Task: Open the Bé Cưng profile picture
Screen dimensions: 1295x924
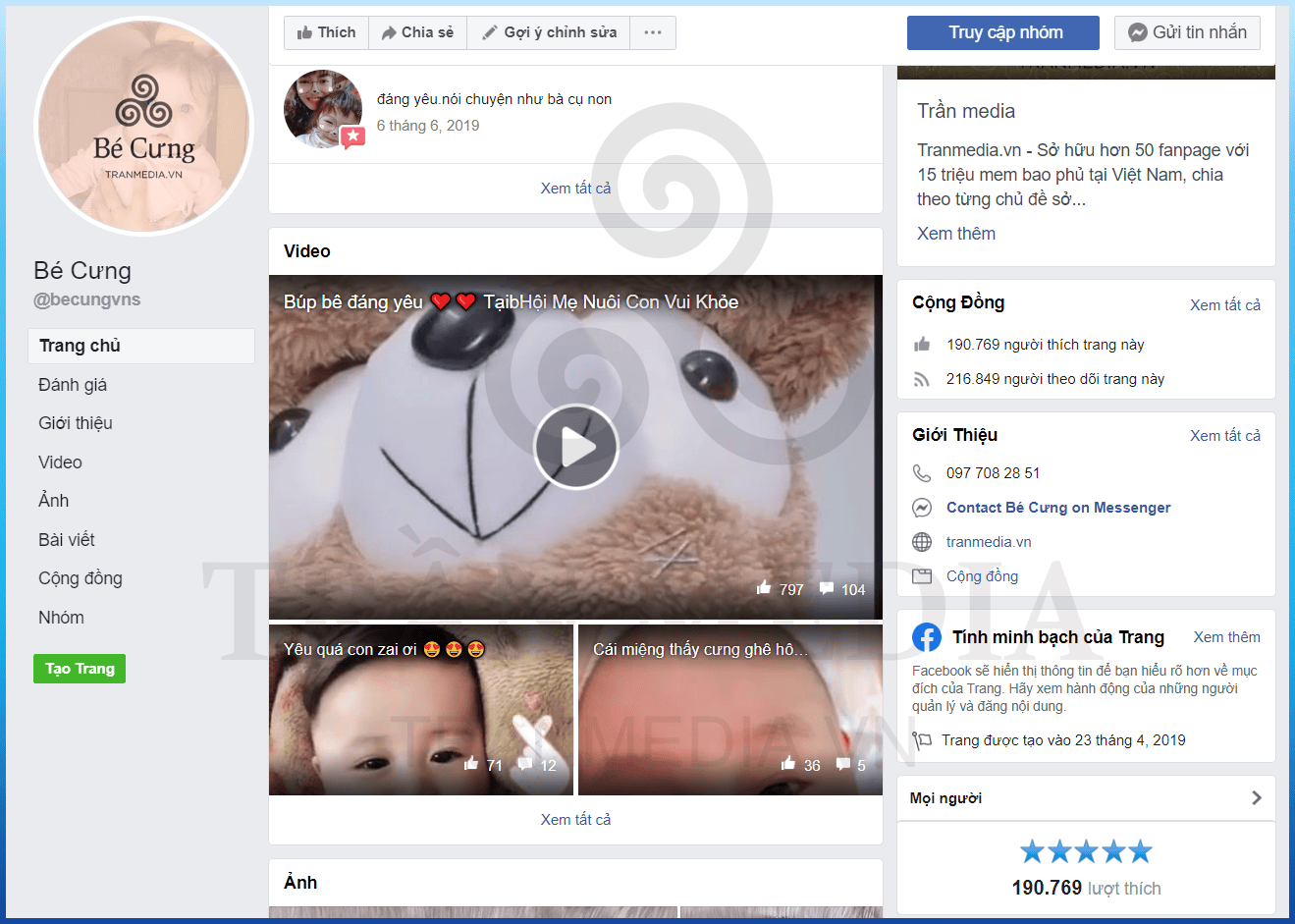Action: tap(144, 126)
